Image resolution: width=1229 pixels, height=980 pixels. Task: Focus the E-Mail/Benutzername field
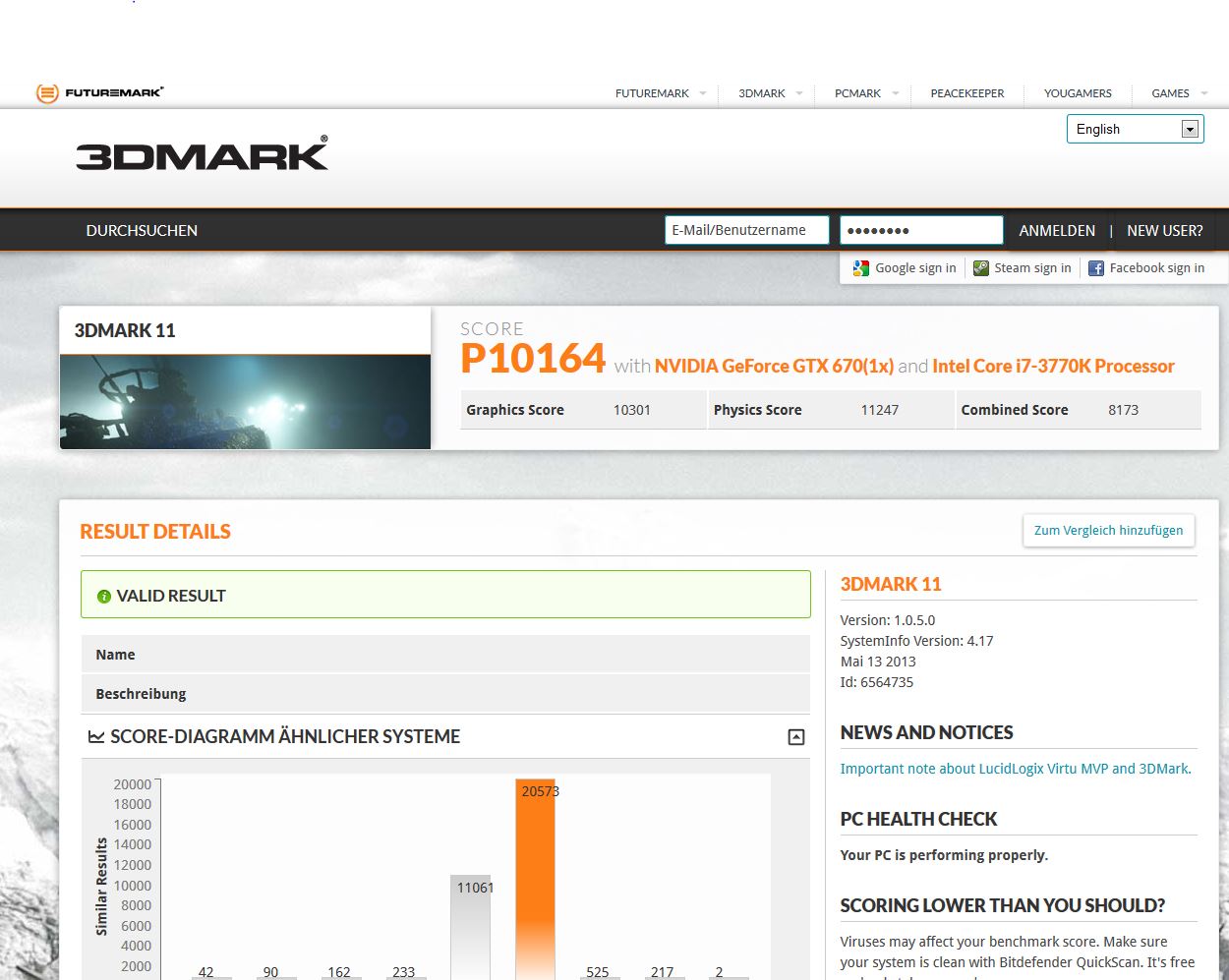click(x=746, y=230)
